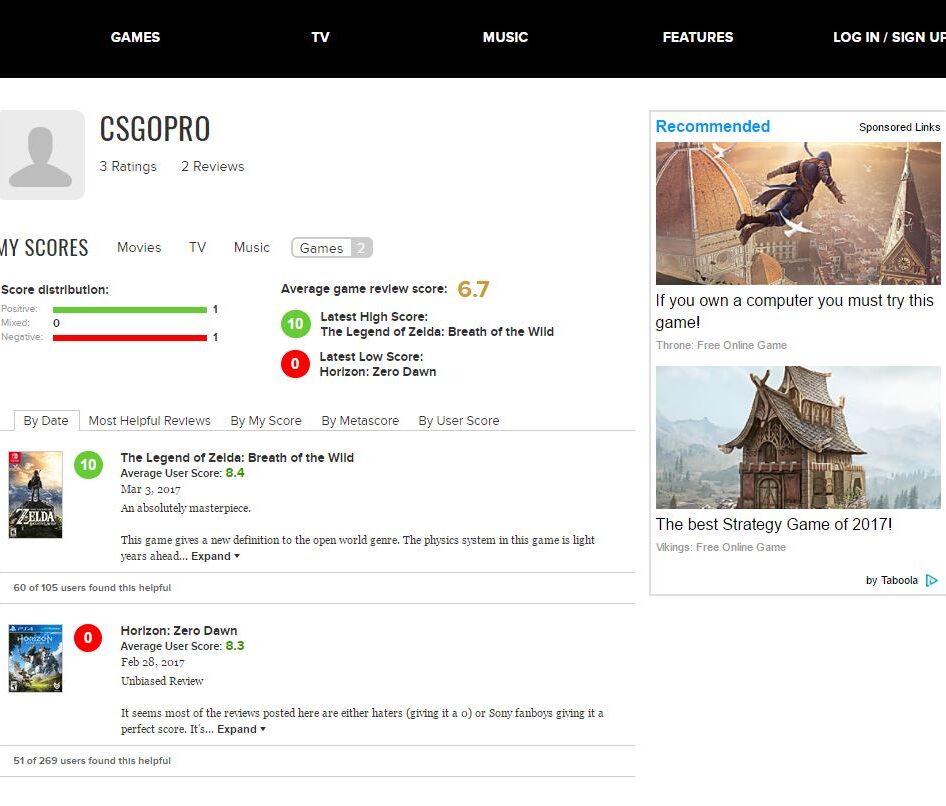Click 'The best Strategy Game of 2017!' headline
The height and width of the screenshot is (806, 946).
point(773,524)
